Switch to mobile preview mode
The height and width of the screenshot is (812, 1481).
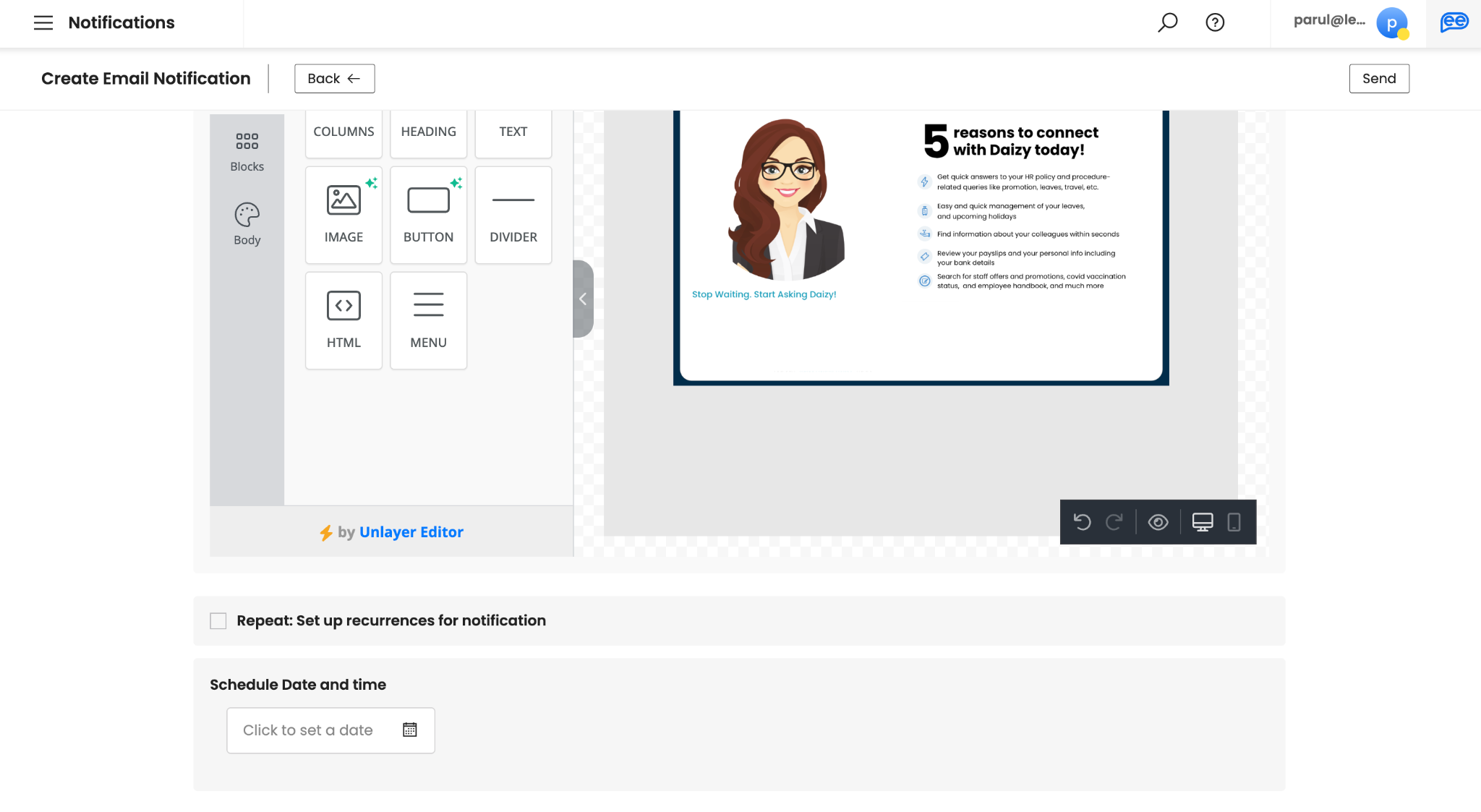point(1234,522)
